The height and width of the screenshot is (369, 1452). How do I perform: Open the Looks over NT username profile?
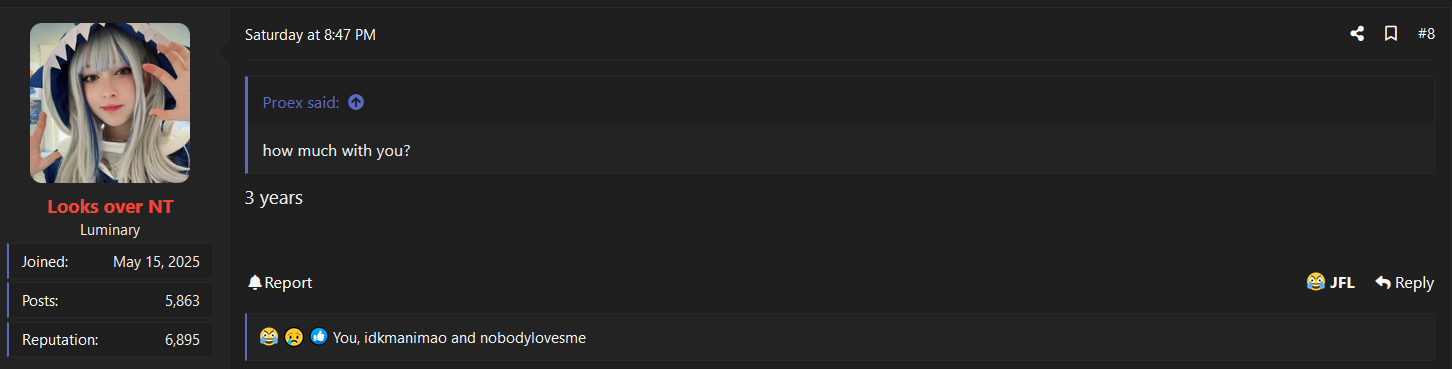(x=110, y=207)
